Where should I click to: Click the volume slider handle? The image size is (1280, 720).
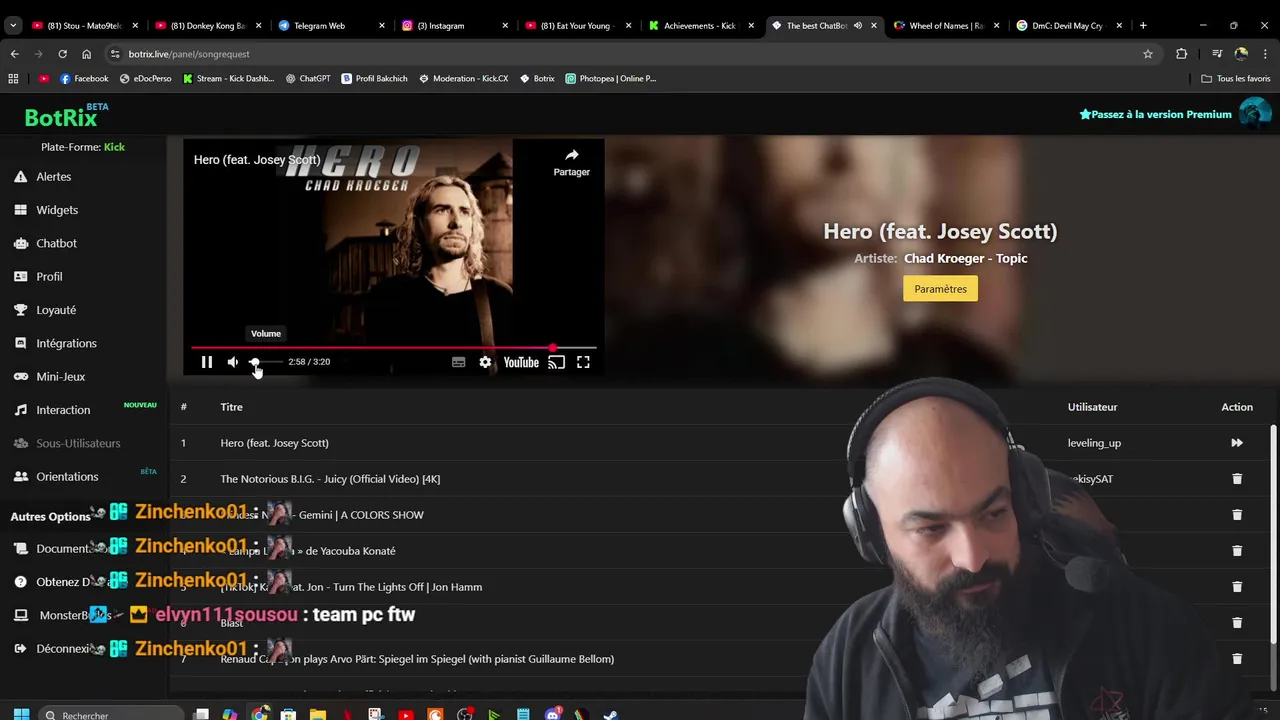point(254,362)
